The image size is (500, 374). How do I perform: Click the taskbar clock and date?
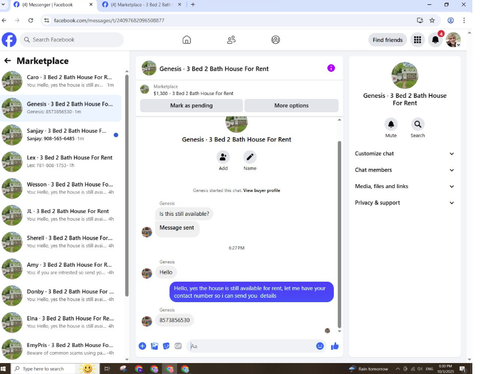445,369
